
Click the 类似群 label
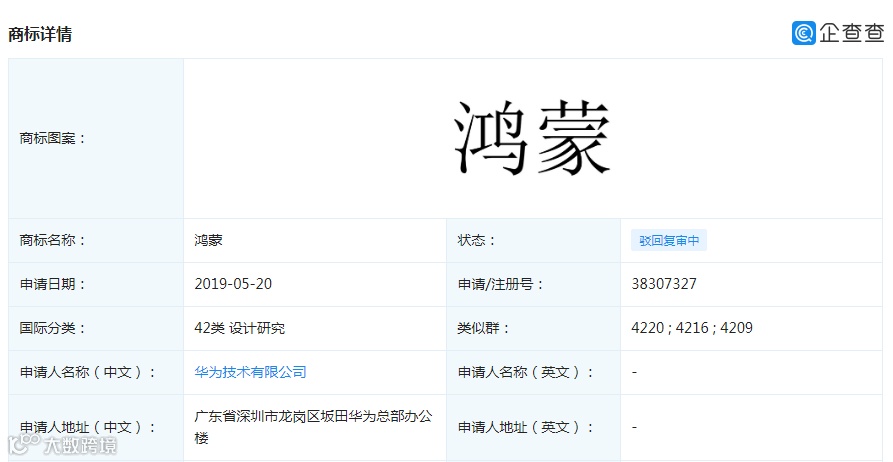484,328
